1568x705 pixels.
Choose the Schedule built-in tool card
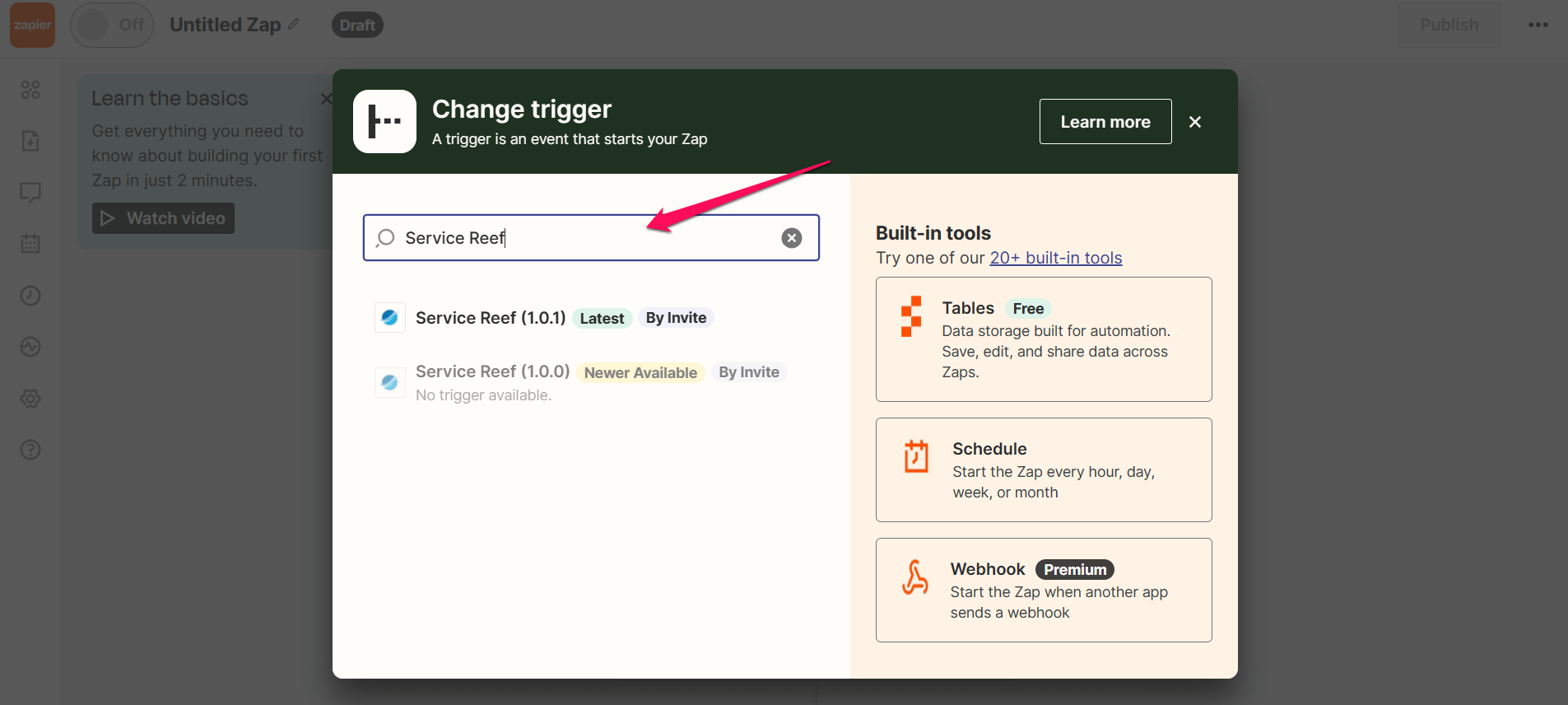(x=1044, y=469)
